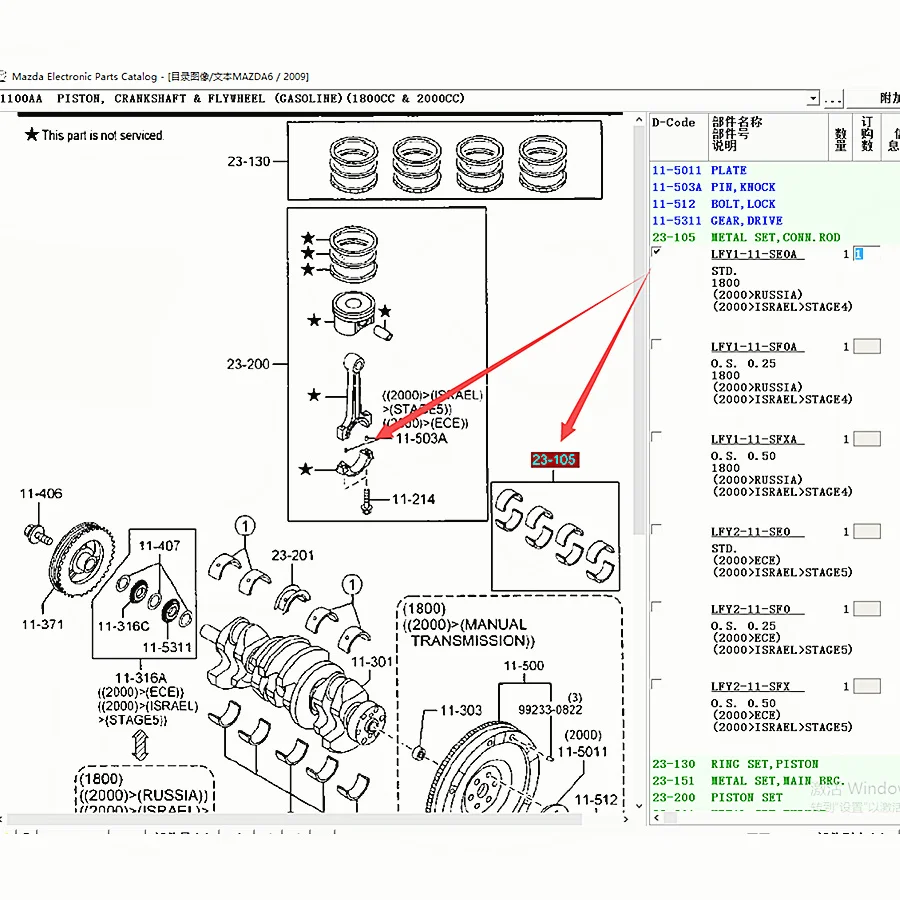The height and width of the screenshot is (900, 900).
Task: Focus the order quantity field for LFY1-11-SF0A
Action: (867, 346)
